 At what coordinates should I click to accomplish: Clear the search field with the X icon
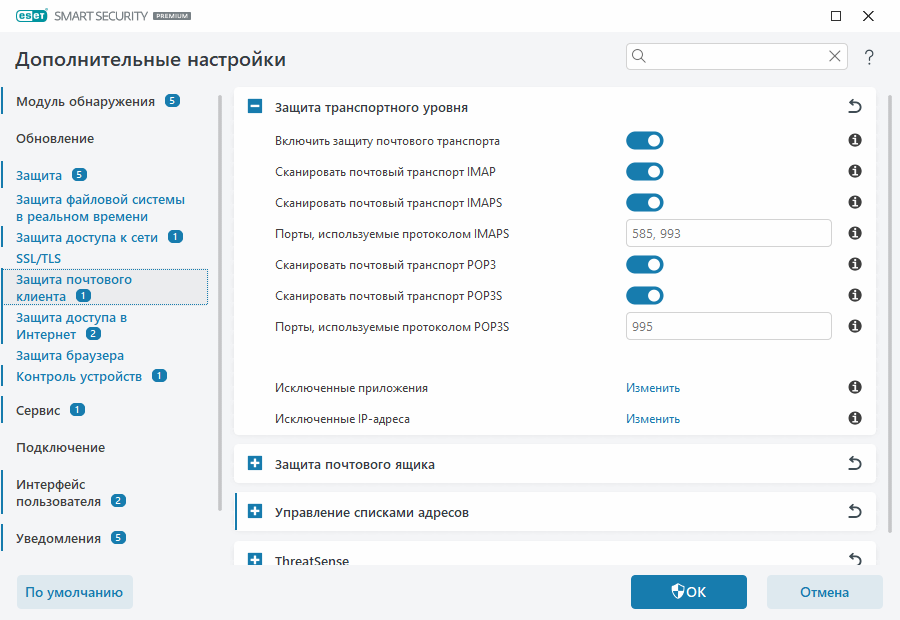pyautogui.click(x=834, y=56)
